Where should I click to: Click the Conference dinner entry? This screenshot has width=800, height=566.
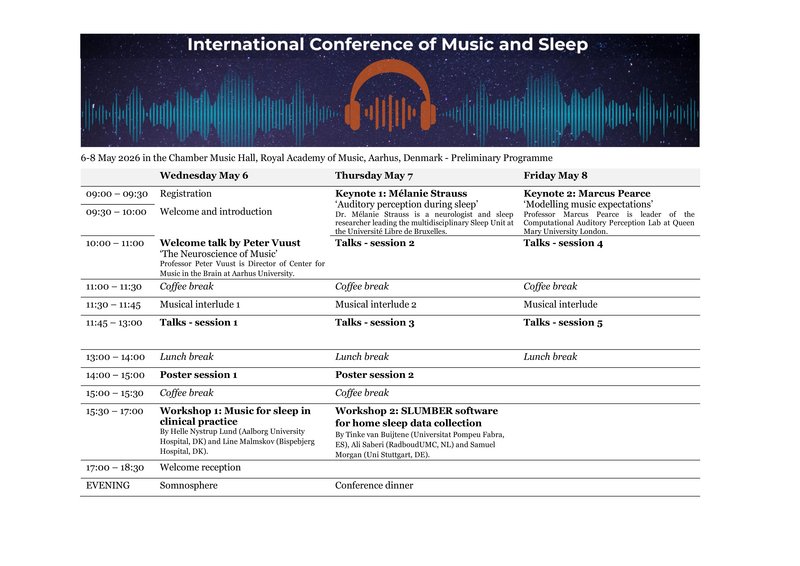pyautogui.click(x=374, y=486)
